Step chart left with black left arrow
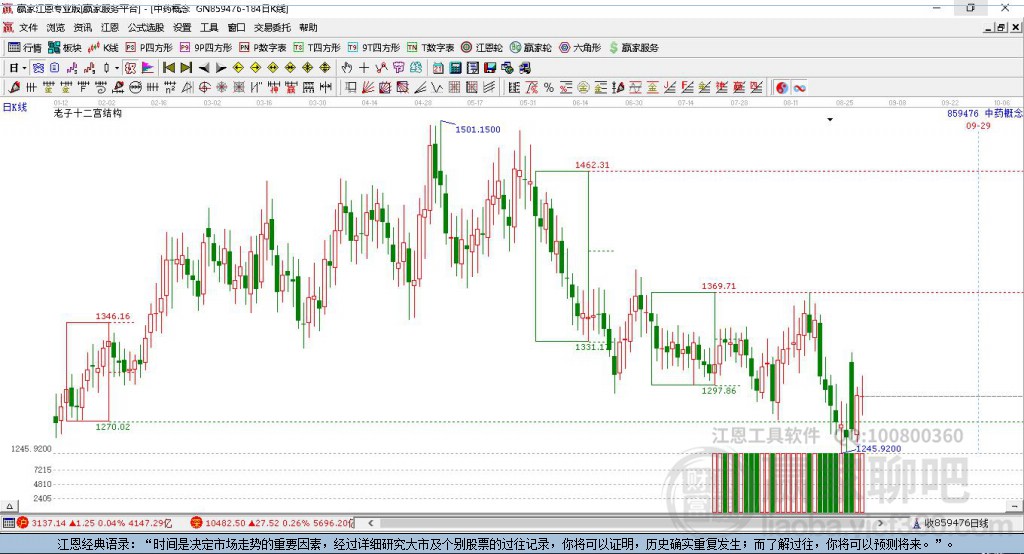1024x554 pixels. (x=204, y=68)
